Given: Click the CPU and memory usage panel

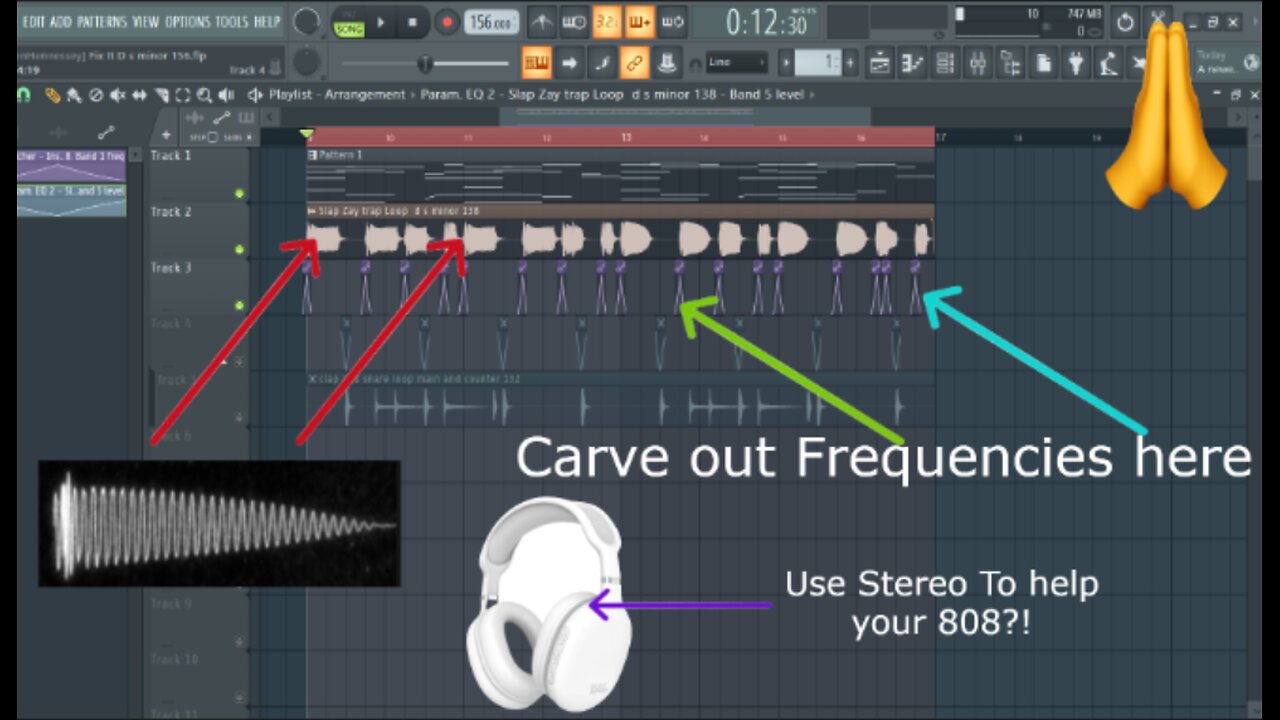Looking at the screenshot, I should point(1029,22).
